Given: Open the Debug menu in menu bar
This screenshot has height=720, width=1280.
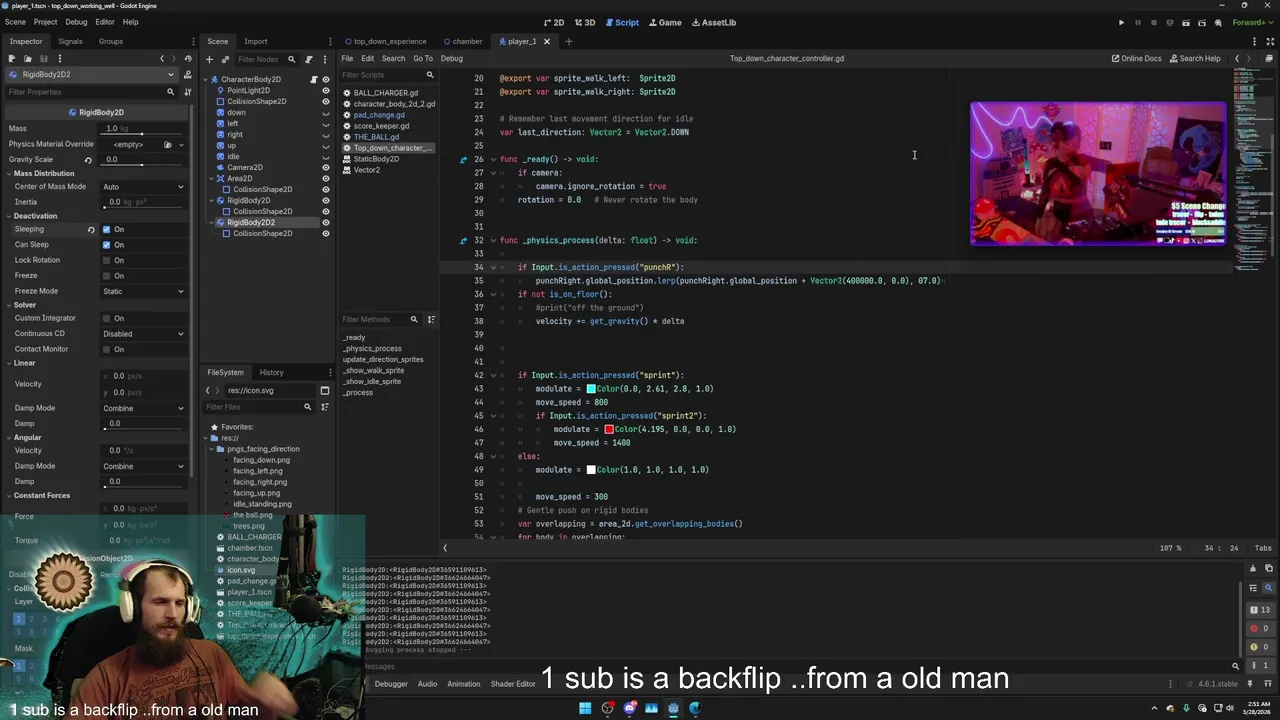Looking at the screenshot, I should click(76, 22).
